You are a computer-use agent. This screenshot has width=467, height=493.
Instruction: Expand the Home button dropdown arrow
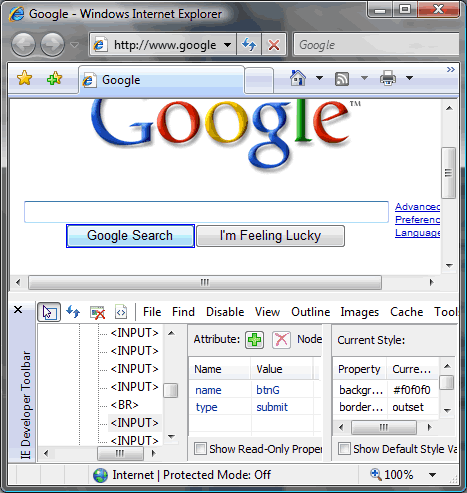[x=319, y=78]
